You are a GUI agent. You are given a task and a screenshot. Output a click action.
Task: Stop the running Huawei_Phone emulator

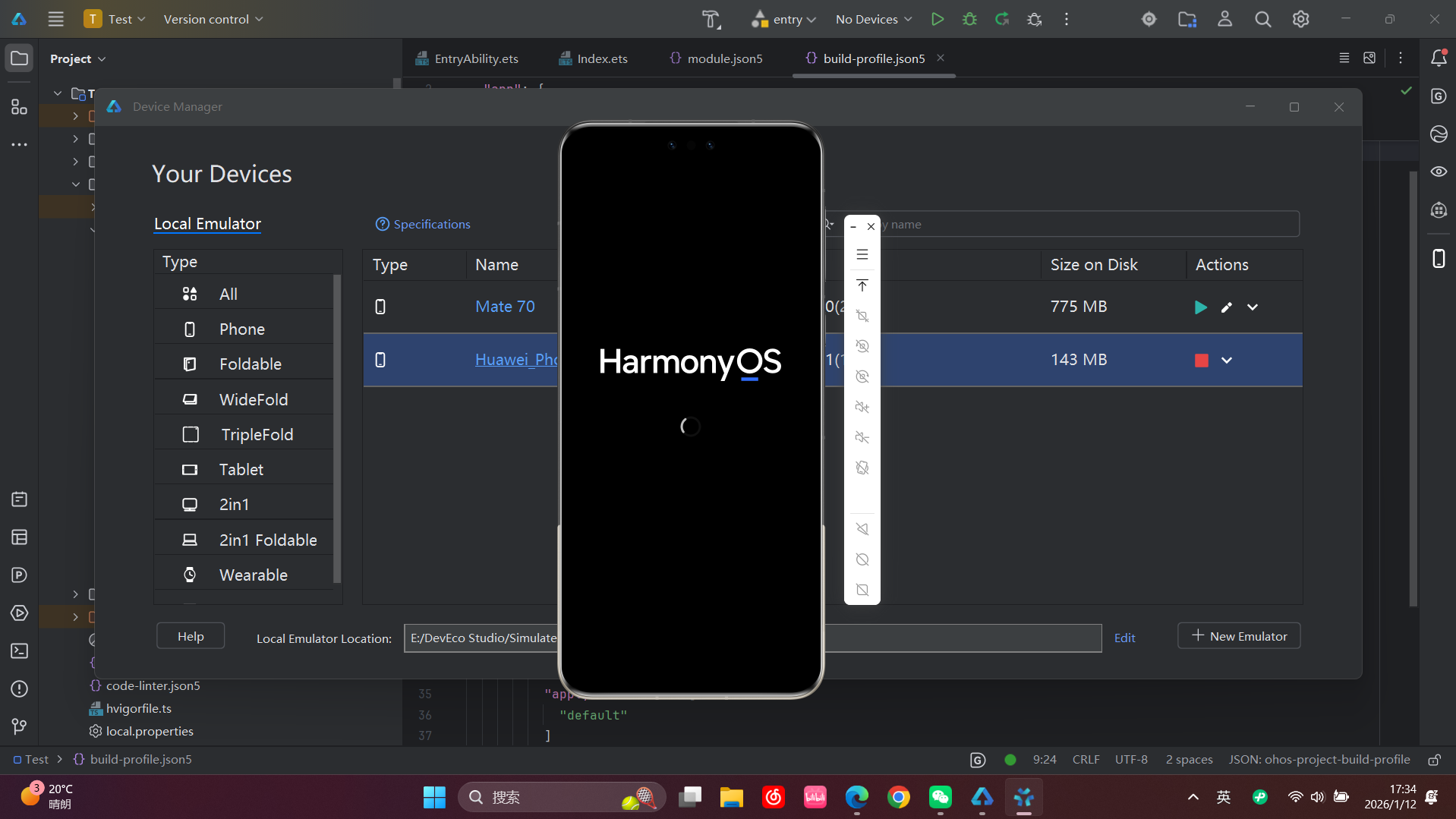pos(1201,361)
